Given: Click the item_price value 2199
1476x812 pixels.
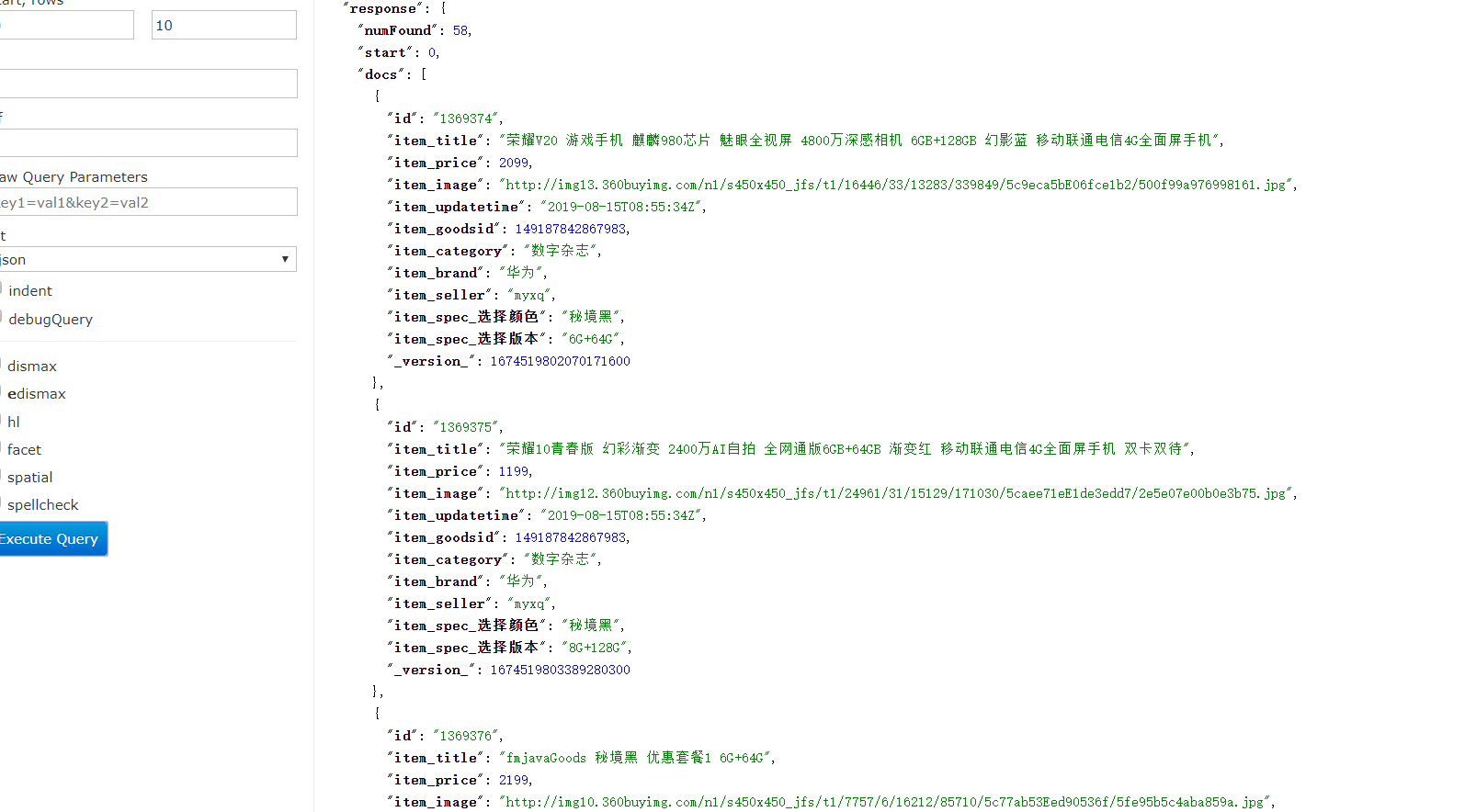Looking at the screenshot, I should click(x=514, y=780).
